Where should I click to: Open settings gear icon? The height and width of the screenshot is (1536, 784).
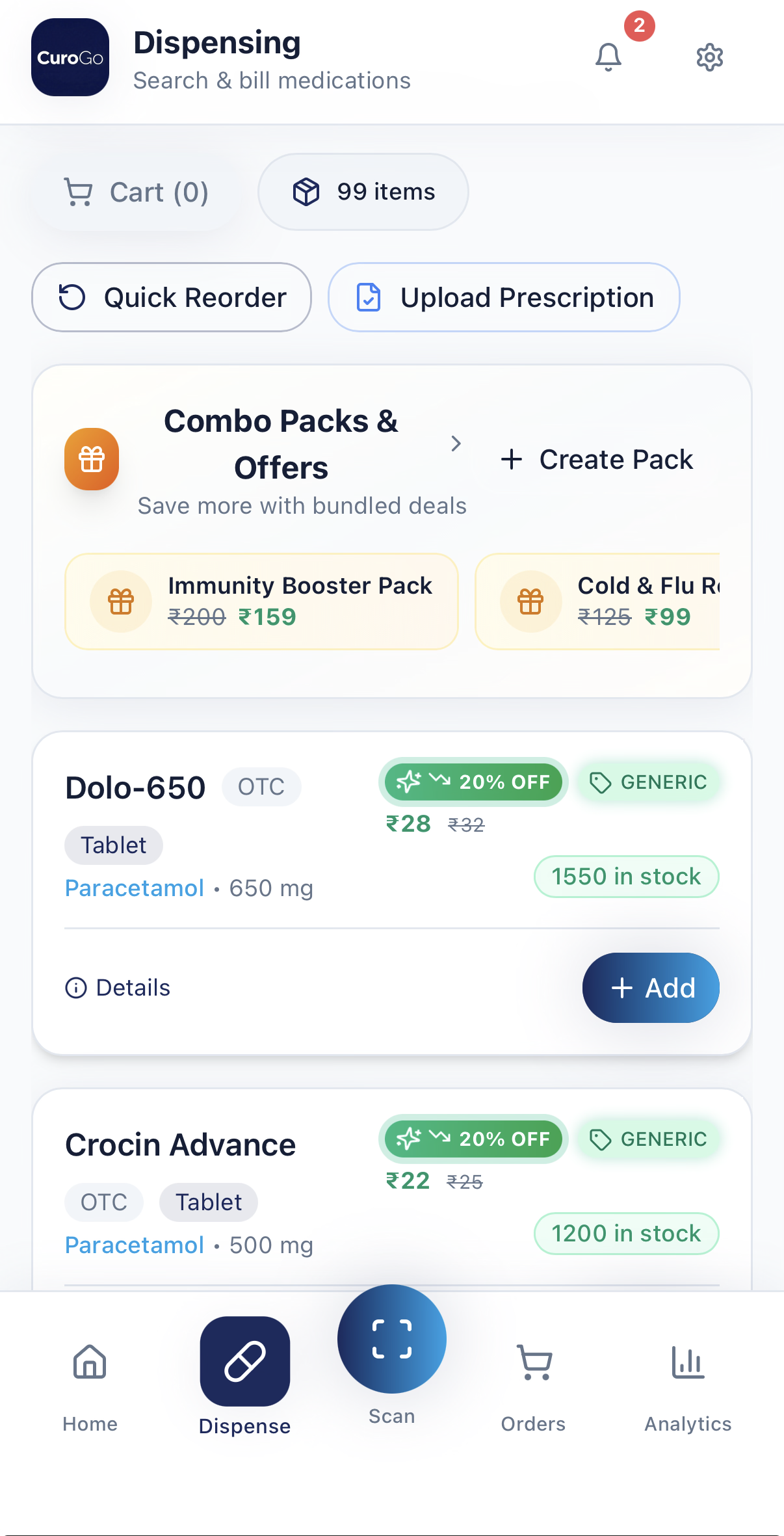[x=709, y=57]
